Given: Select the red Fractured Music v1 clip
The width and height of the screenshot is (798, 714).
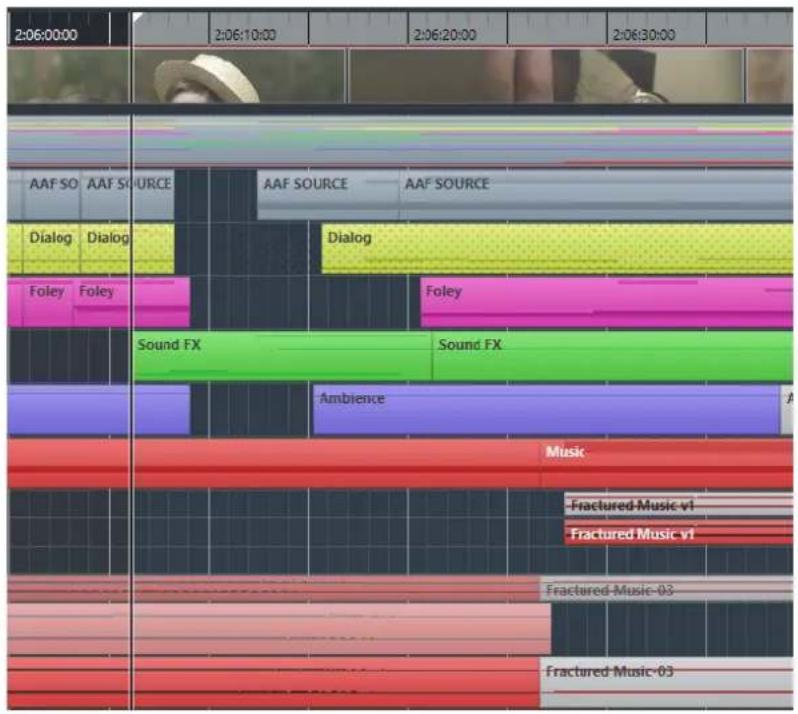Looking at the screenshot, I should click(x=679, y=534).
